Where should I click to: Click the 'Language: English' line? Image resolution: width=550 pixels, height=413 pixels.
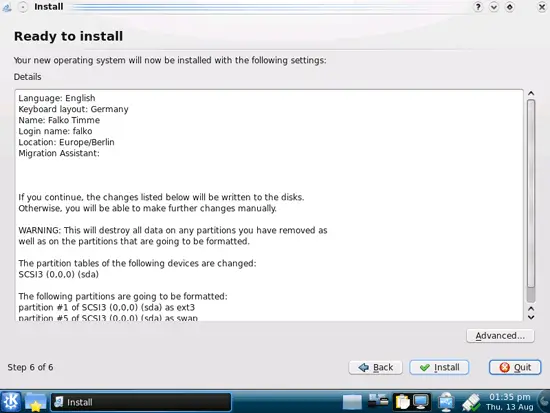(57, 98)
